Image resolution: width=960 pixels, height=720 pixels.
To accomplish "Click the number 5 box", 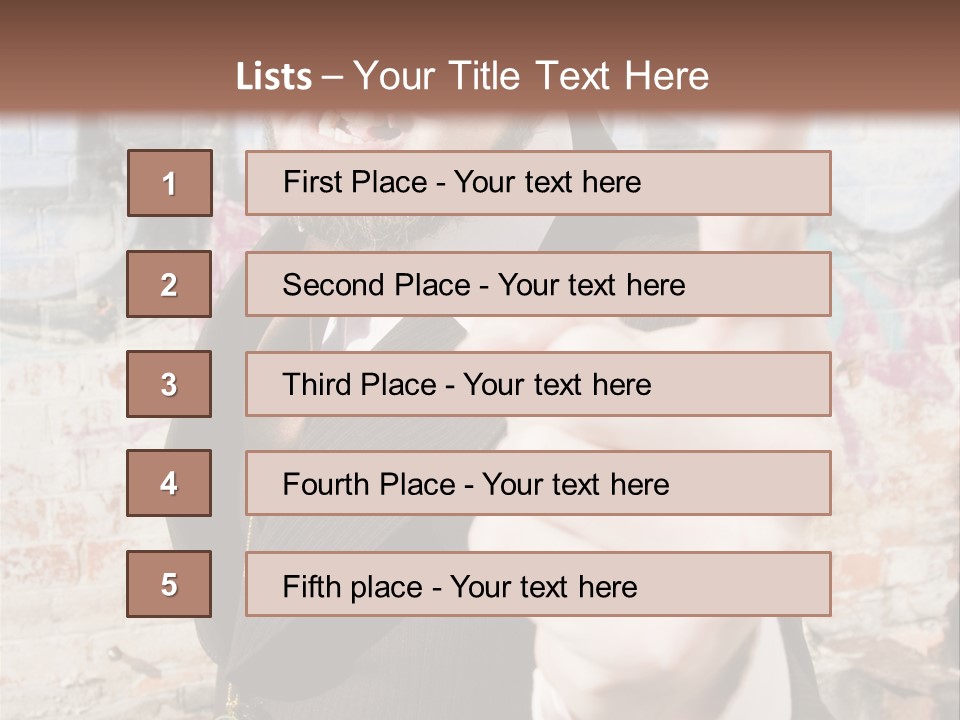I will click(x=169, y=584).
